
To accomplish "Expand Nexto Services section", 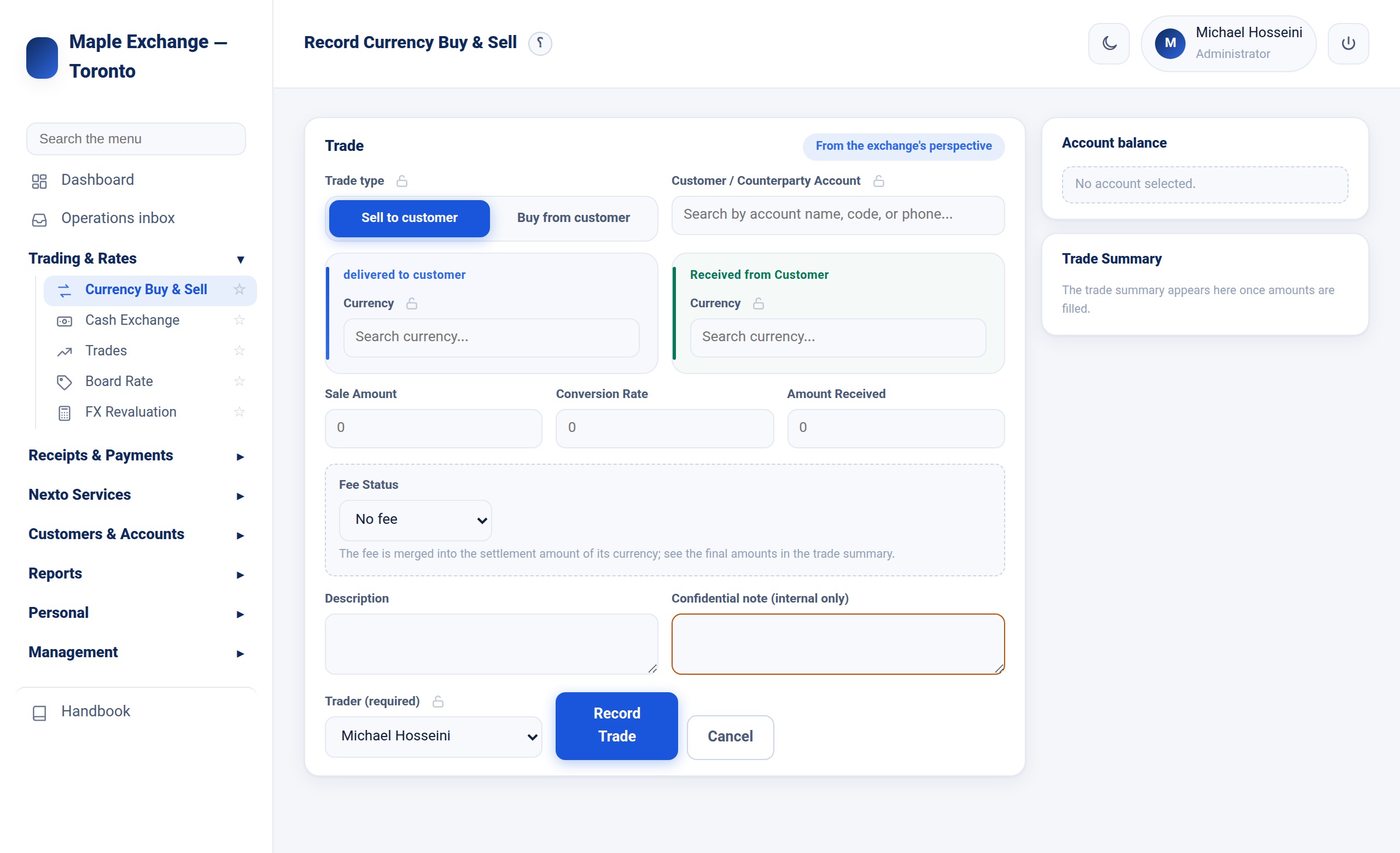I will (136, 495).
